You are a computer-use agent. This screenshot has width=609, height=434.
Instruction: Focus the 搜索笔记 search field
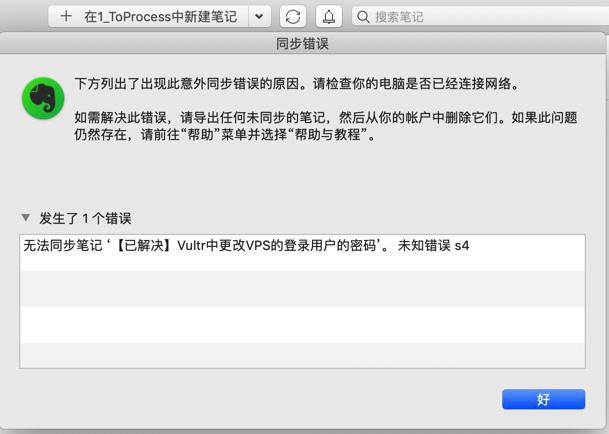[x=480, y=17]
